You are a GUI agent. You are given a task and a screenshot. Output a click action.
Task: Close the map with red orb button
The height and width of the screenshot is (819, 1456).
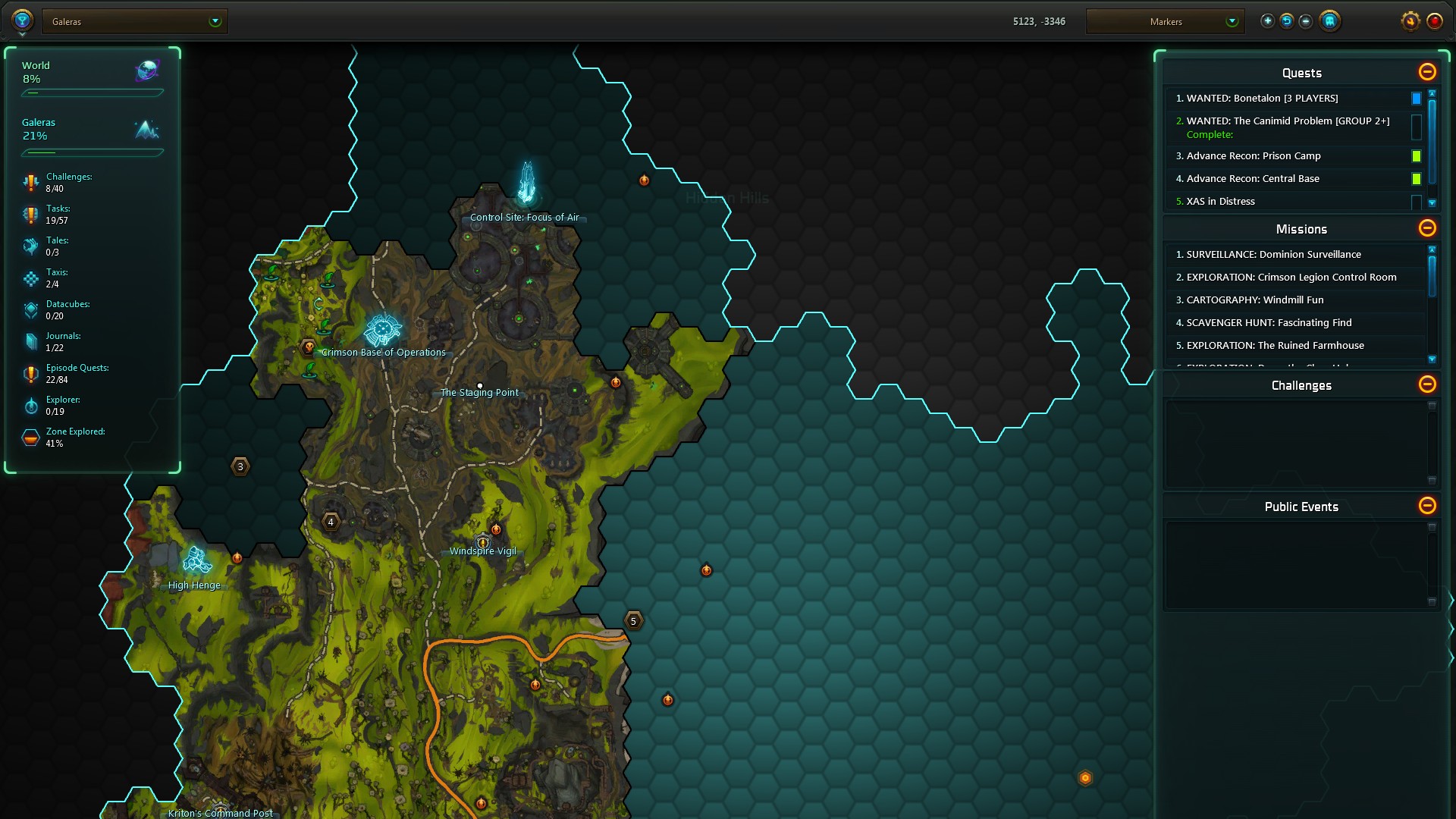pos(1435,21)
